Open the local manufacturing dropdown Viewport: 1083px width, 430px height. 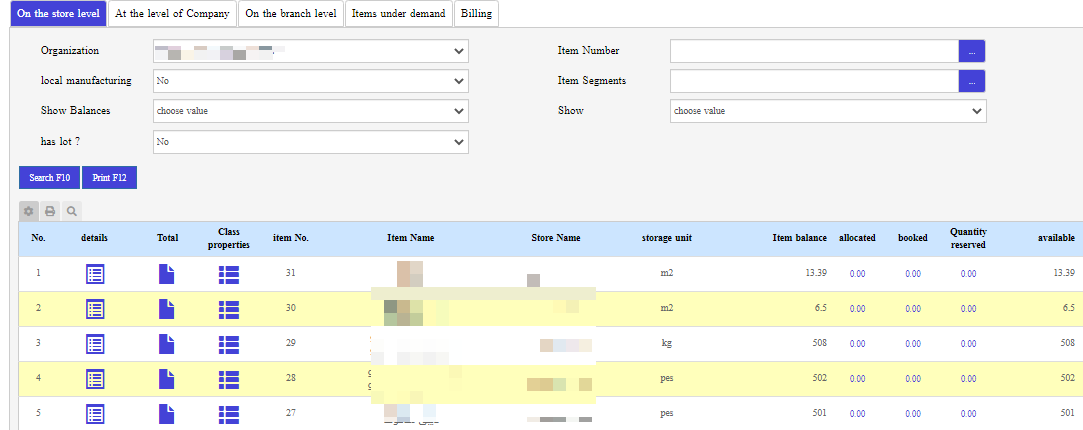310,81
